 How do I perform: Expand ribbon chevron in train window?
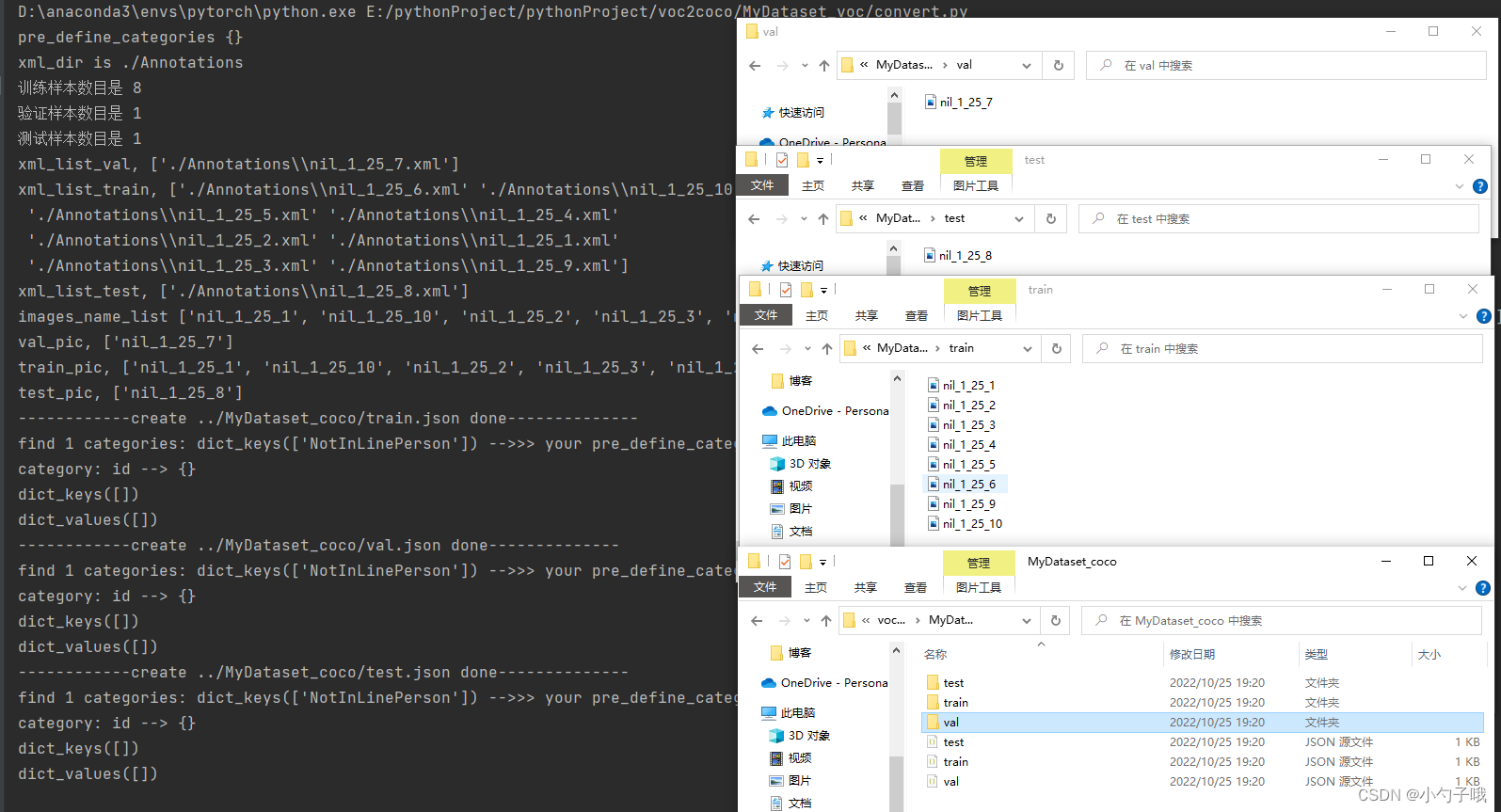click(1463, 316)
